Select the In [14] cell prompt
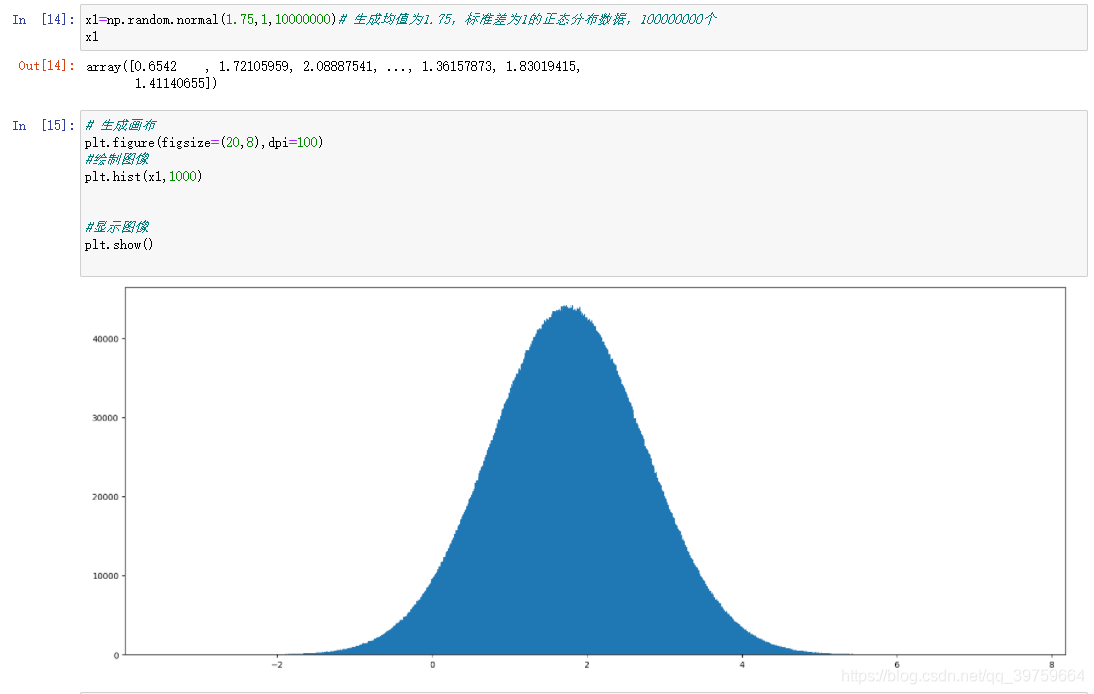 click(x=43, y=20)
